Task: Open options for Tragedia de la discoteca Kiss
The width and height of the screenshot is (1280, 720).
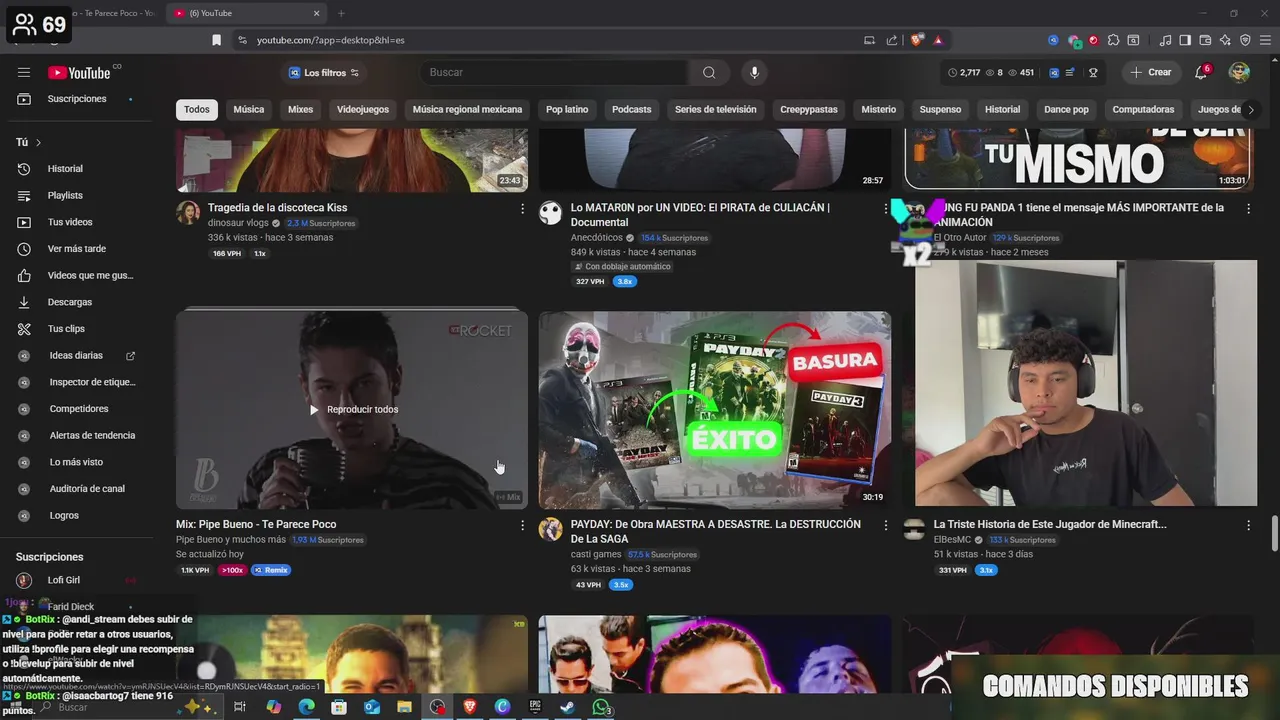Action: pos(522,208)
